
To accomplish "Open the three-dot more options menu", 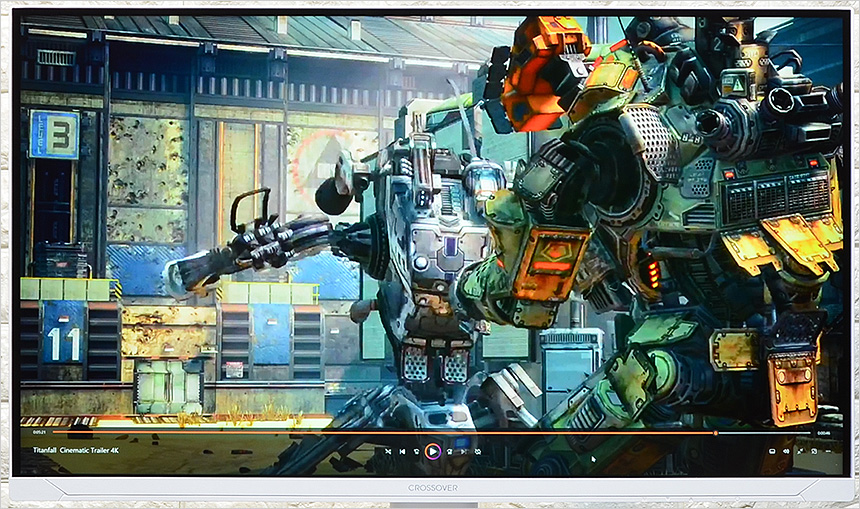I will point(828,452).
